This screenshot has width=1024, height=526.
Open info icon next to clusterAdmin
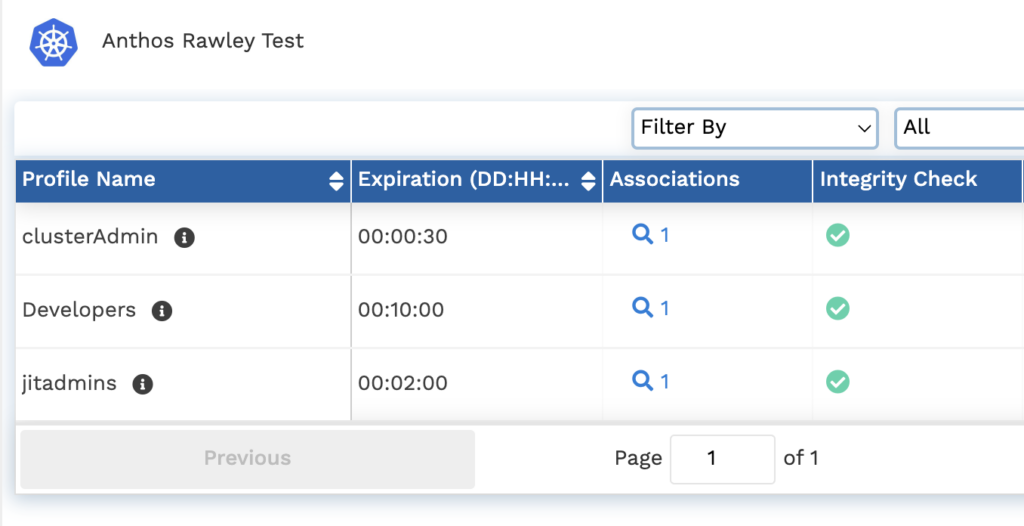coord(184,238)
